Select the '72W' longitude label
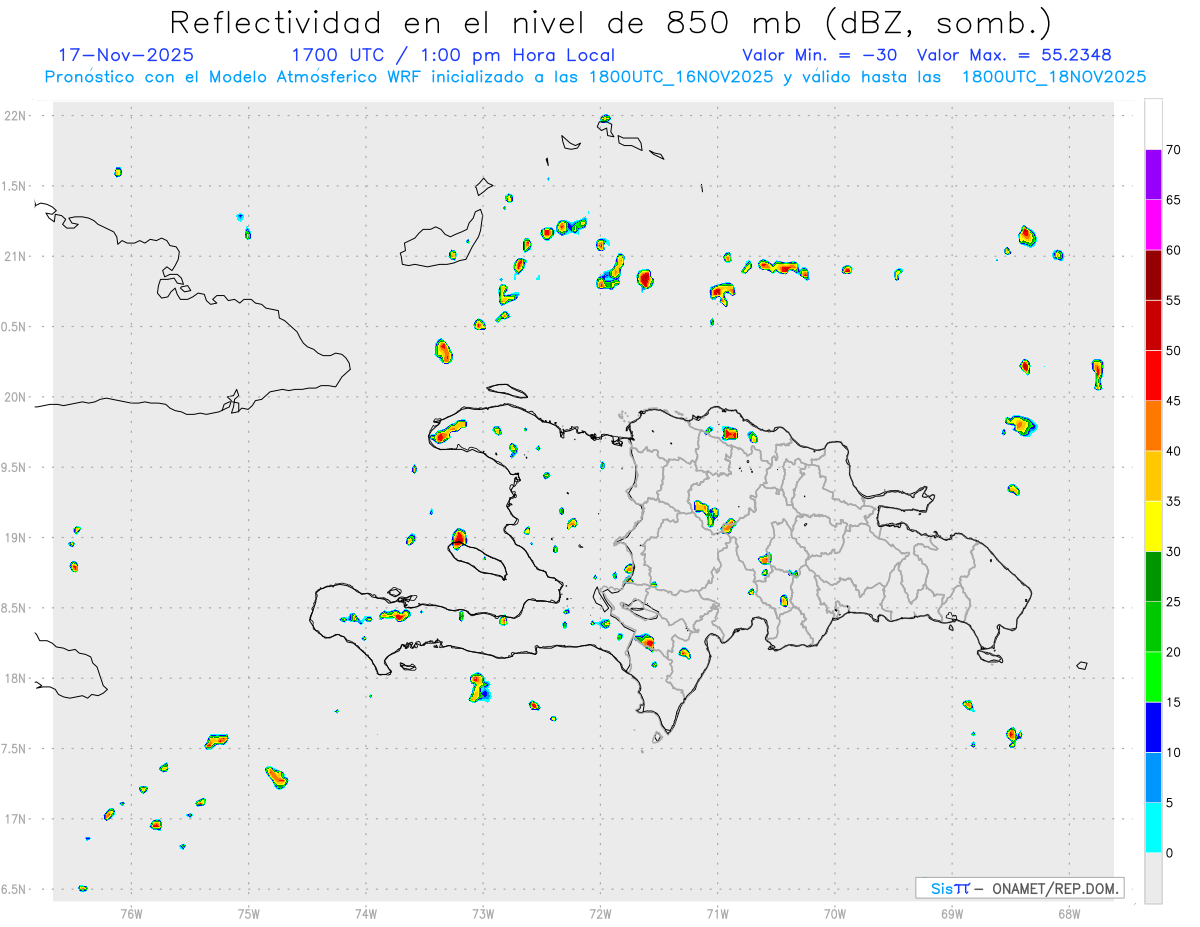This screenshot has height=927, width=1200. pyautogui.click(x=600, y=912)
